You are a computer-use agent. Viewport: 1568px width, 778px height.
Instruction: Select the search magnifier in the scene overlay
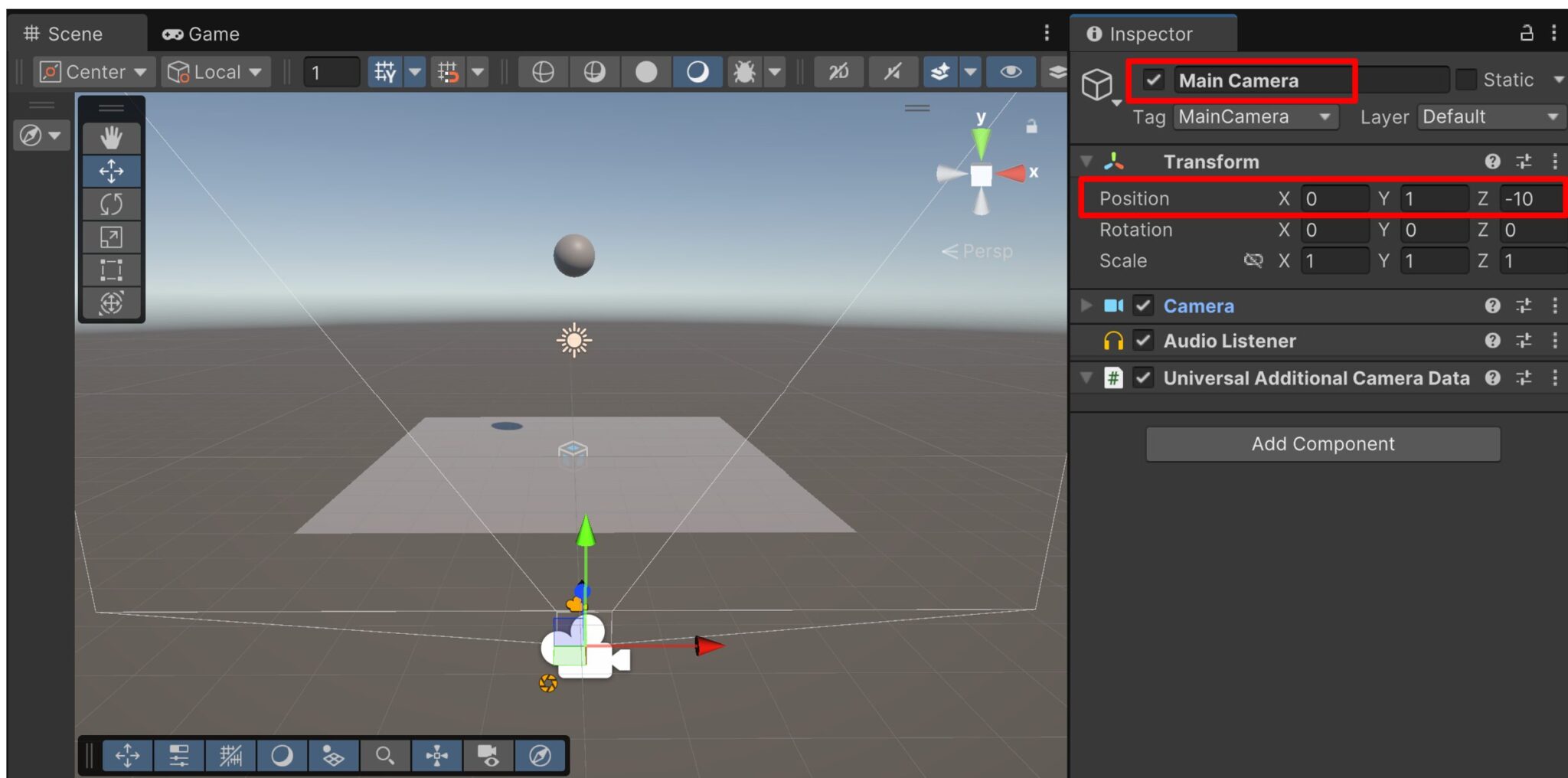click(x=384, y=756)
